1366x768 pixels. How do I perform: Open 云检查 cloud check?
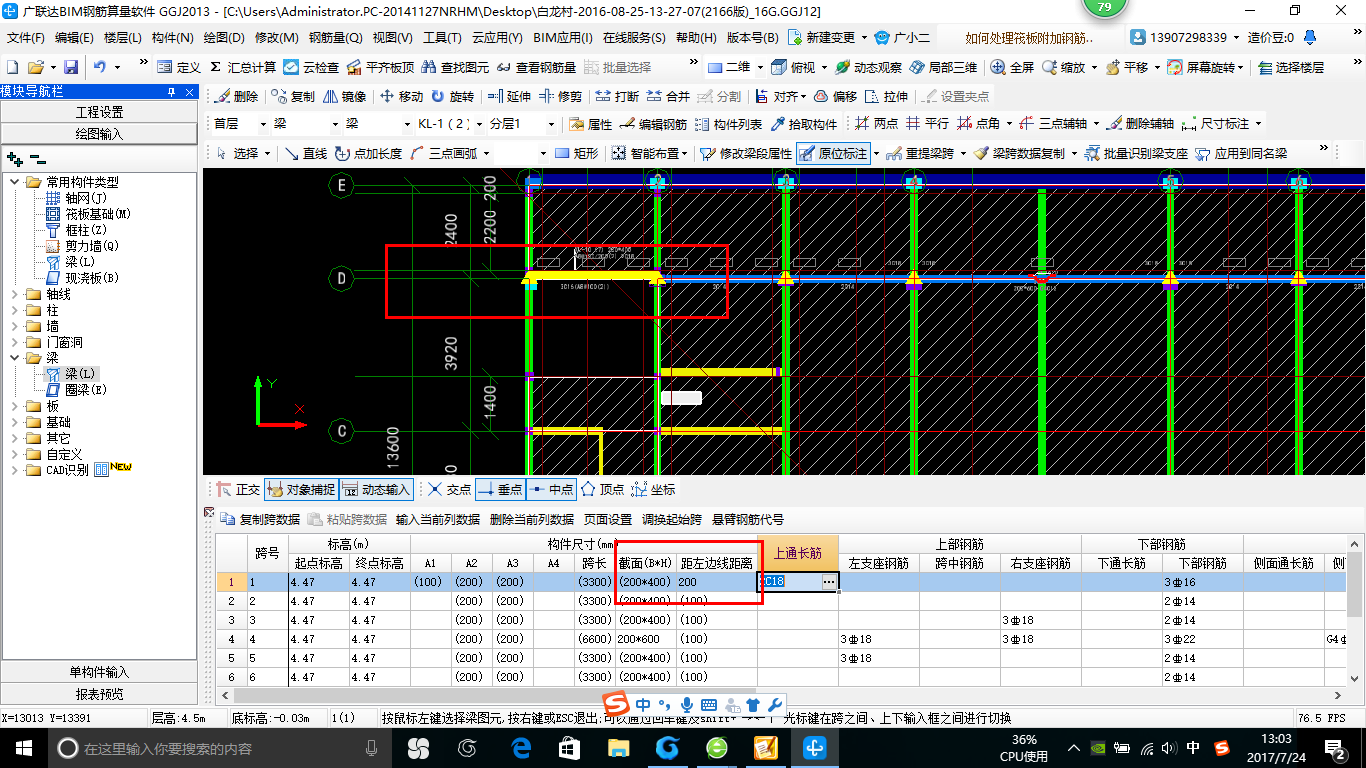[x=312, y=67]
